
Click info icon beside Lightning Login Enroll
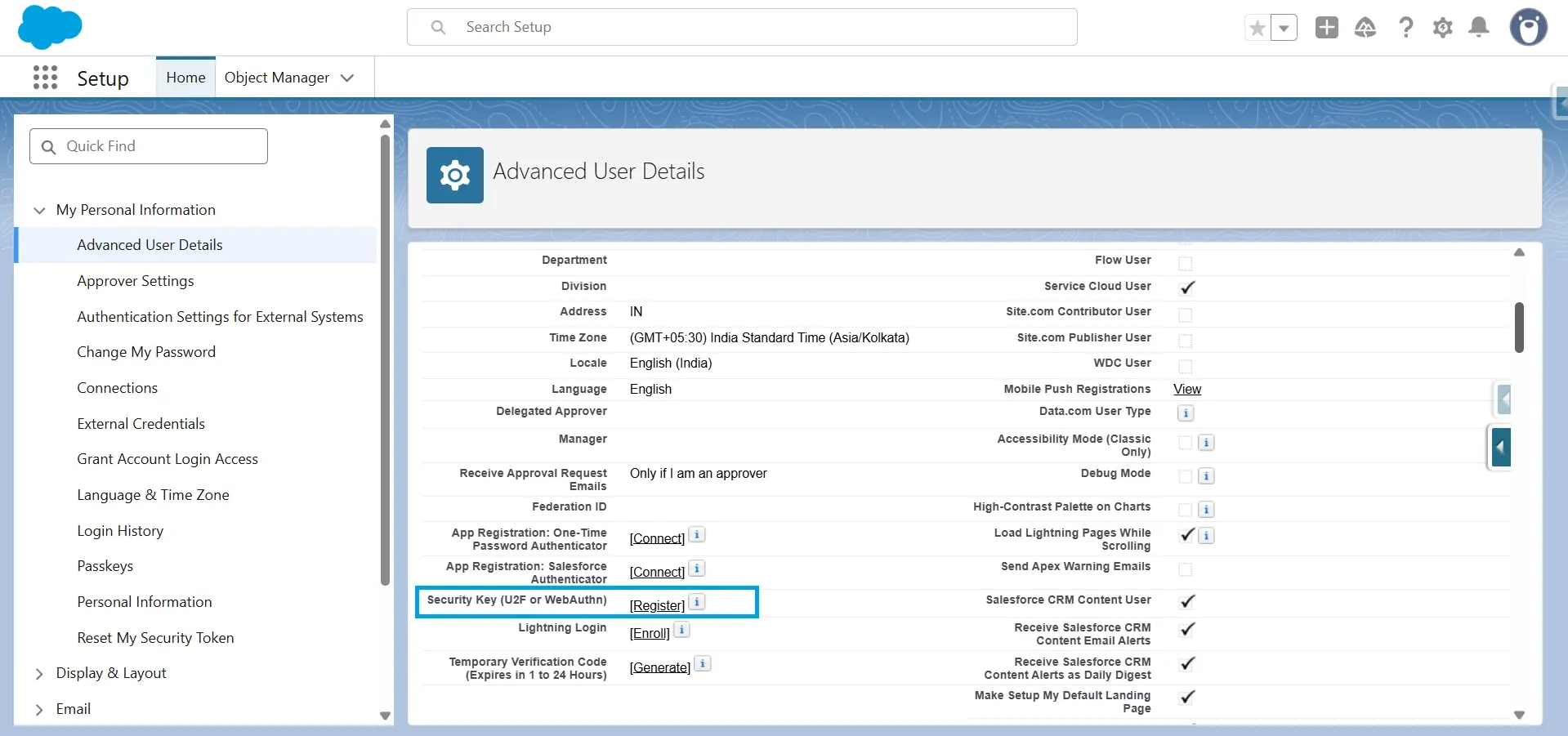tap(681, 630)
